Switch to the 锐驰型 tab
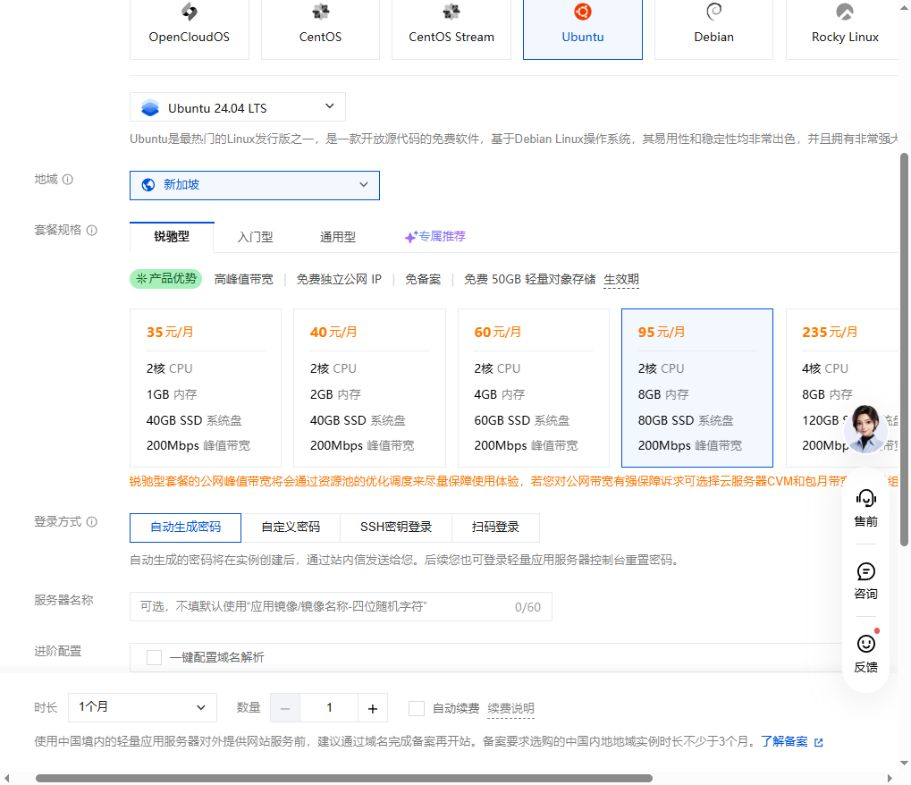This screenshot has height=785, width=911. click(172, 236)
